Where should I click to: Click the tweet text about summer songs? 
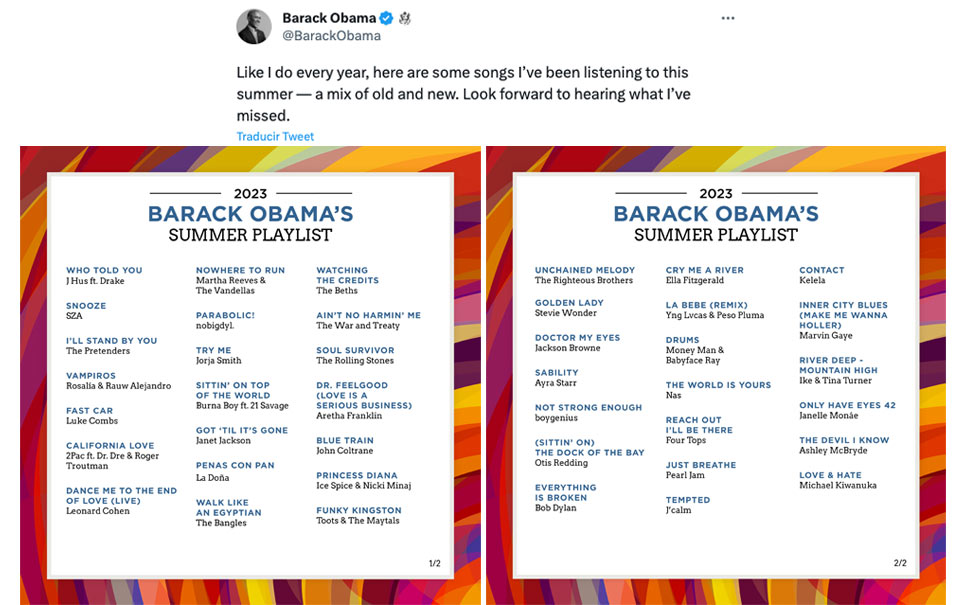pyautogui.click(x=463, y=94)
